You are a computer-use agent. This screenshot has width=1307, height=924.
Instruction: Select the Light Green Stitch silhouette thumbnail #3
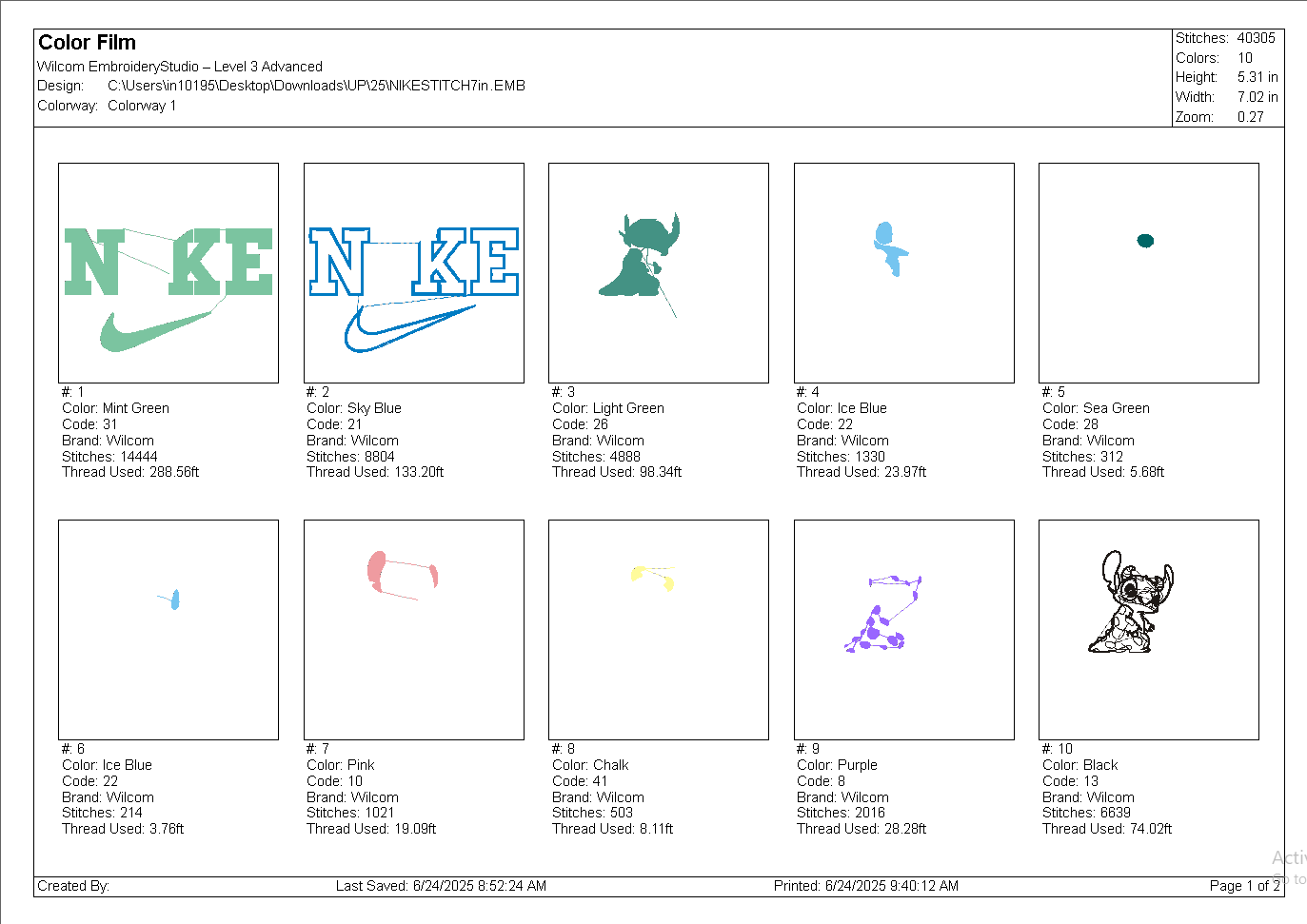[x=659, y=273]
